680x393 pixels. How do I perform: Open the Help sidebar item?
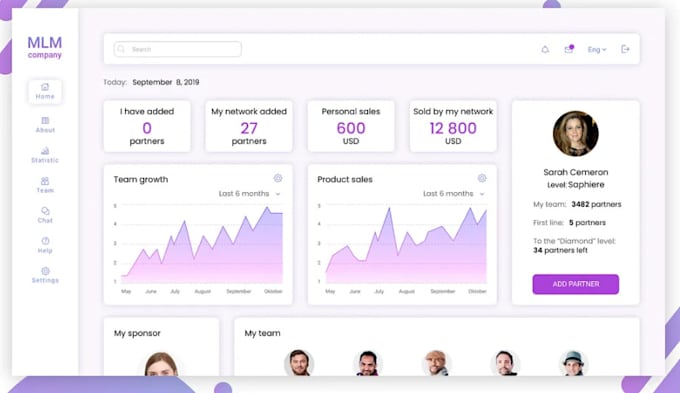pos(45,245)
